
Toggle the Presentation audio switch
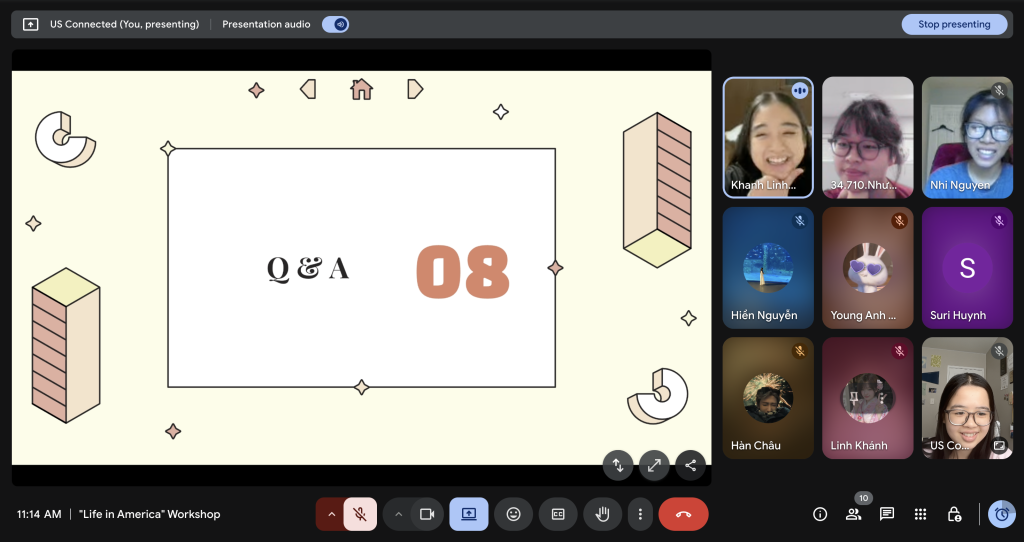(x=335, y=24)
